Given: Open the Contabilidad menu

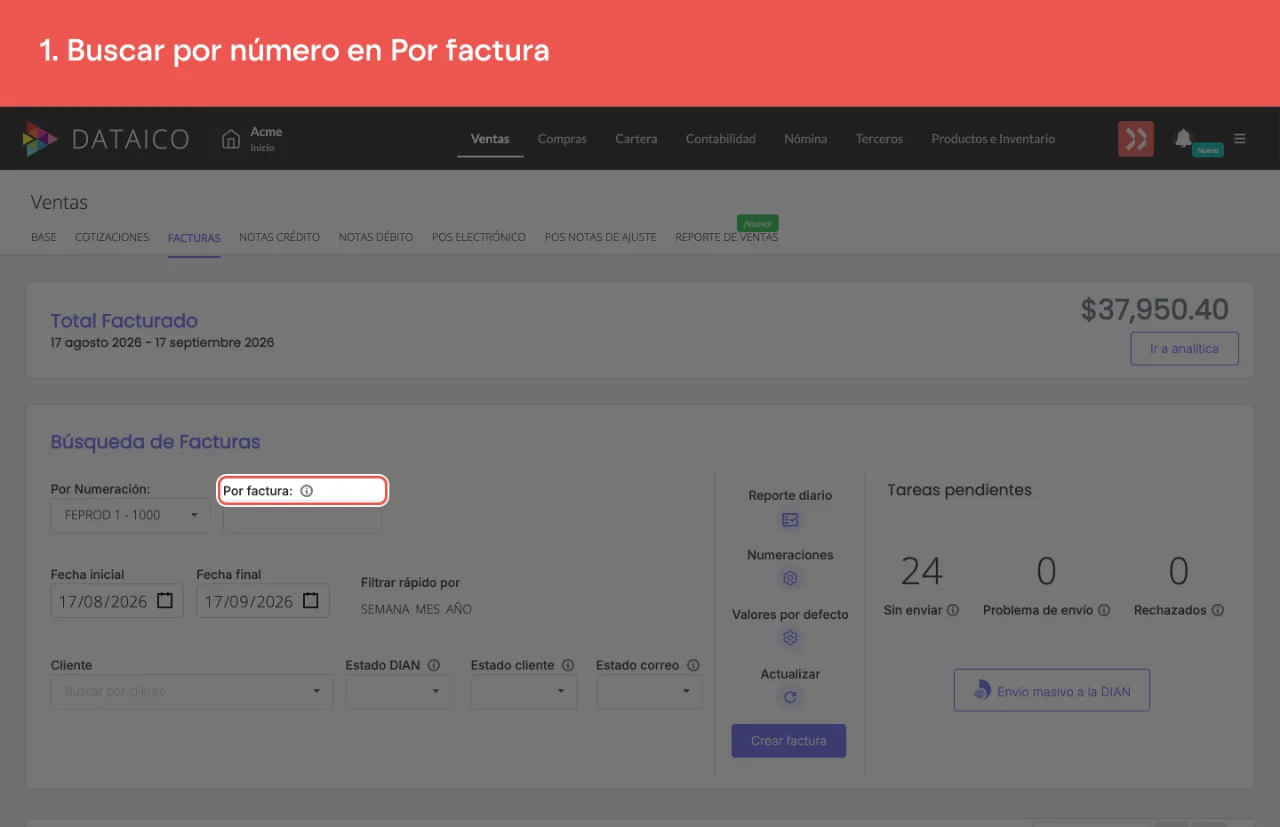Looking at the screenshot, I should [x=721, y=139].
